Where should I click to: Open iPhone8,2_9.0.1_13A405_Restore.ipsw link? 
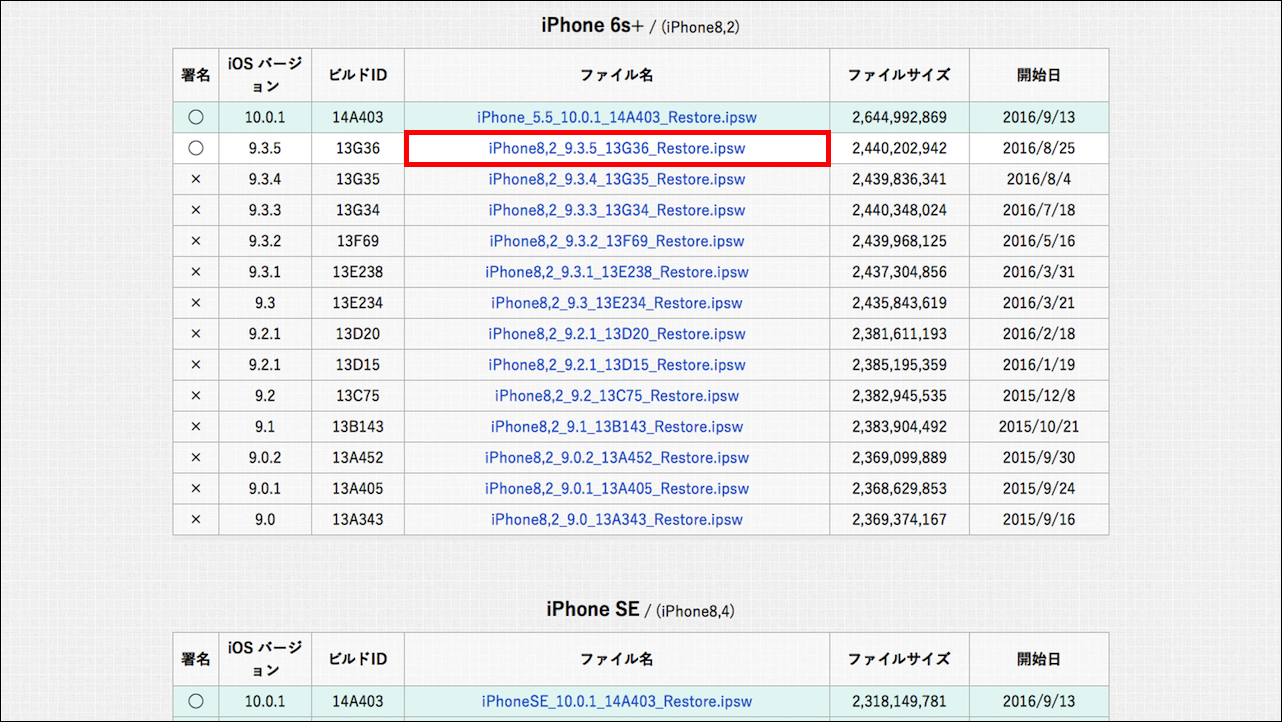617,489
